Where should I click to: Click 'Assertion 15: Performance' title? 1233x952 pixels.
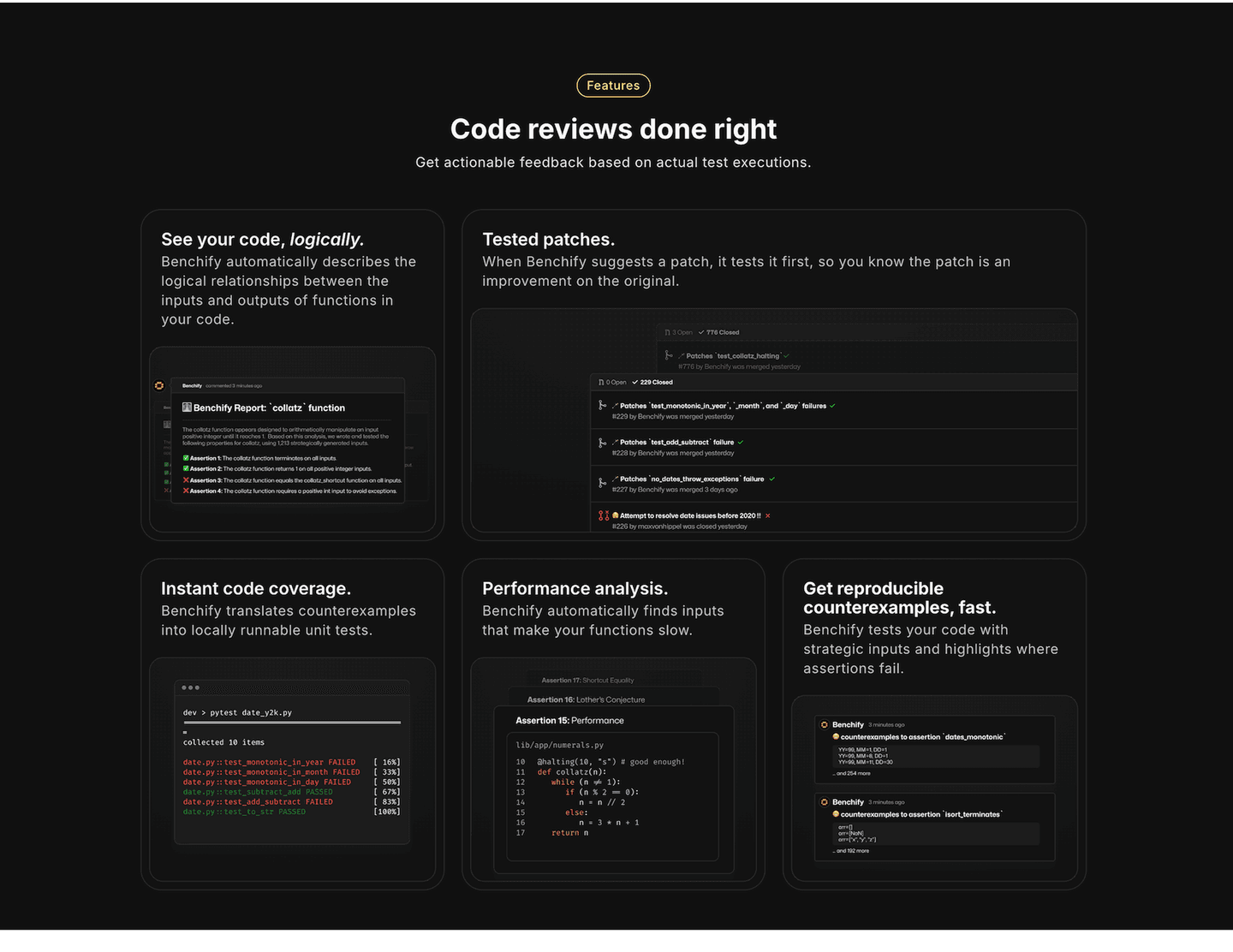click(x=570, y=721)
